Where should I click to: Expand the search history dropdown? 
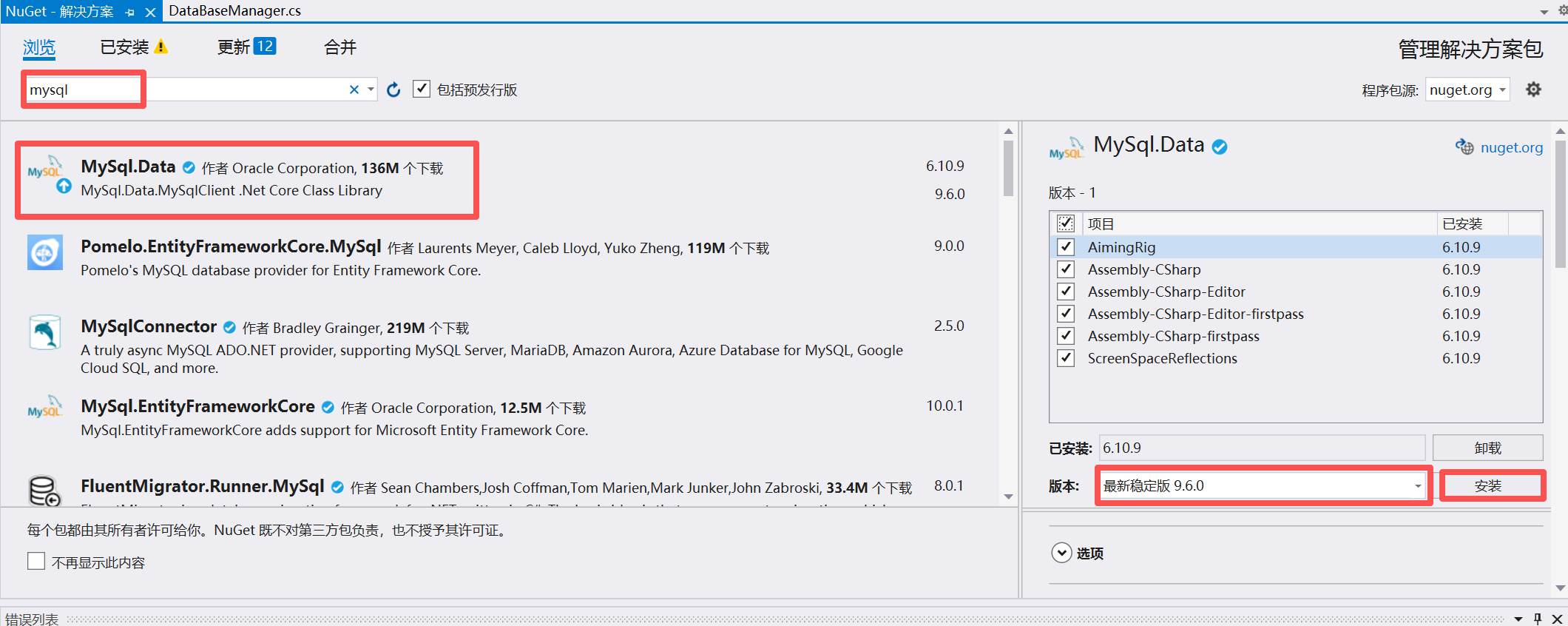click(371, 90)
